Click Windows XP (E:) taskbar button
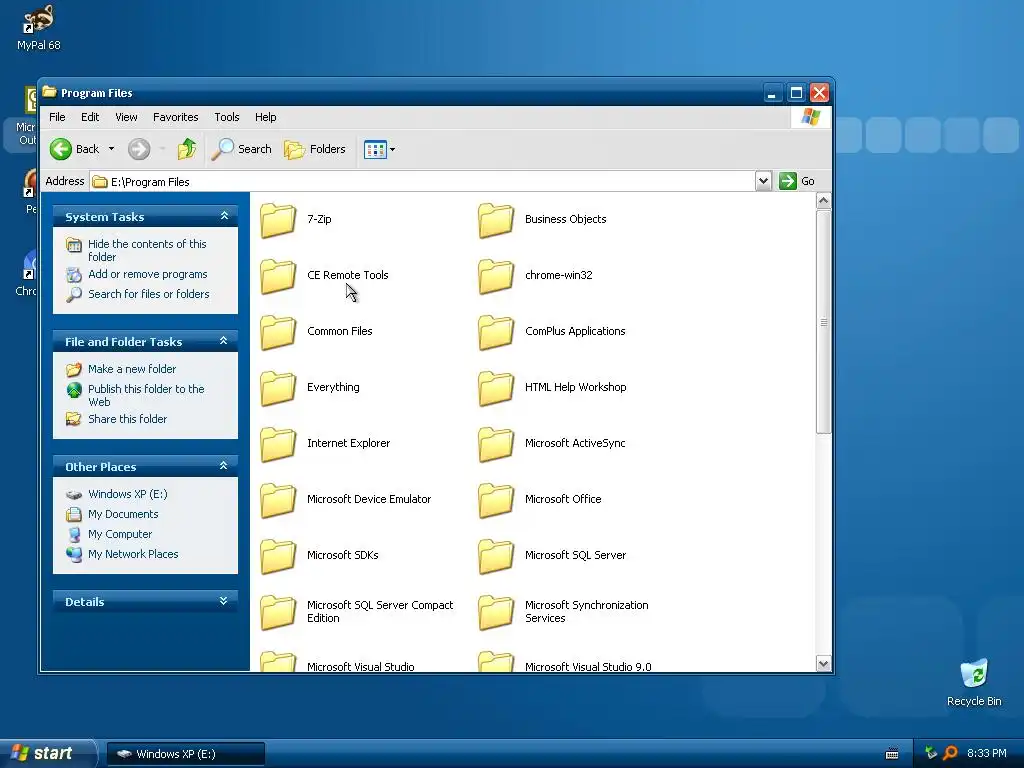 click(x=185, y=754)
